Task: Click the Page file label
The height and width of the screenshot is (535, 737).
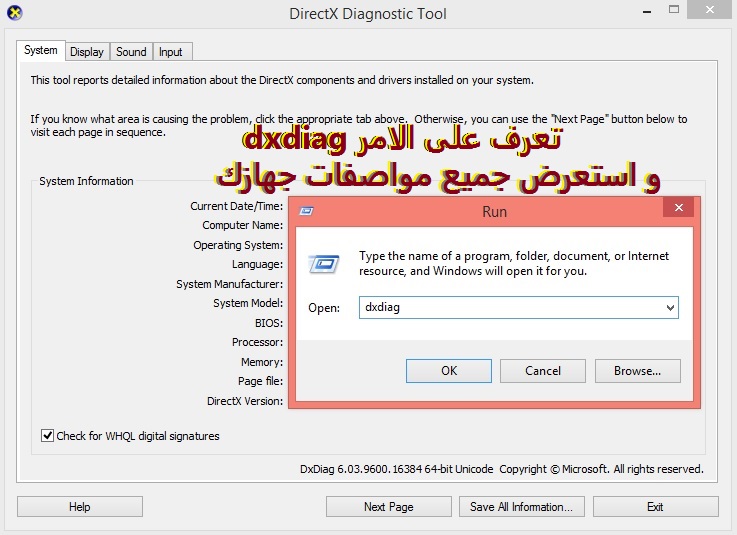Action: [260, 381]
